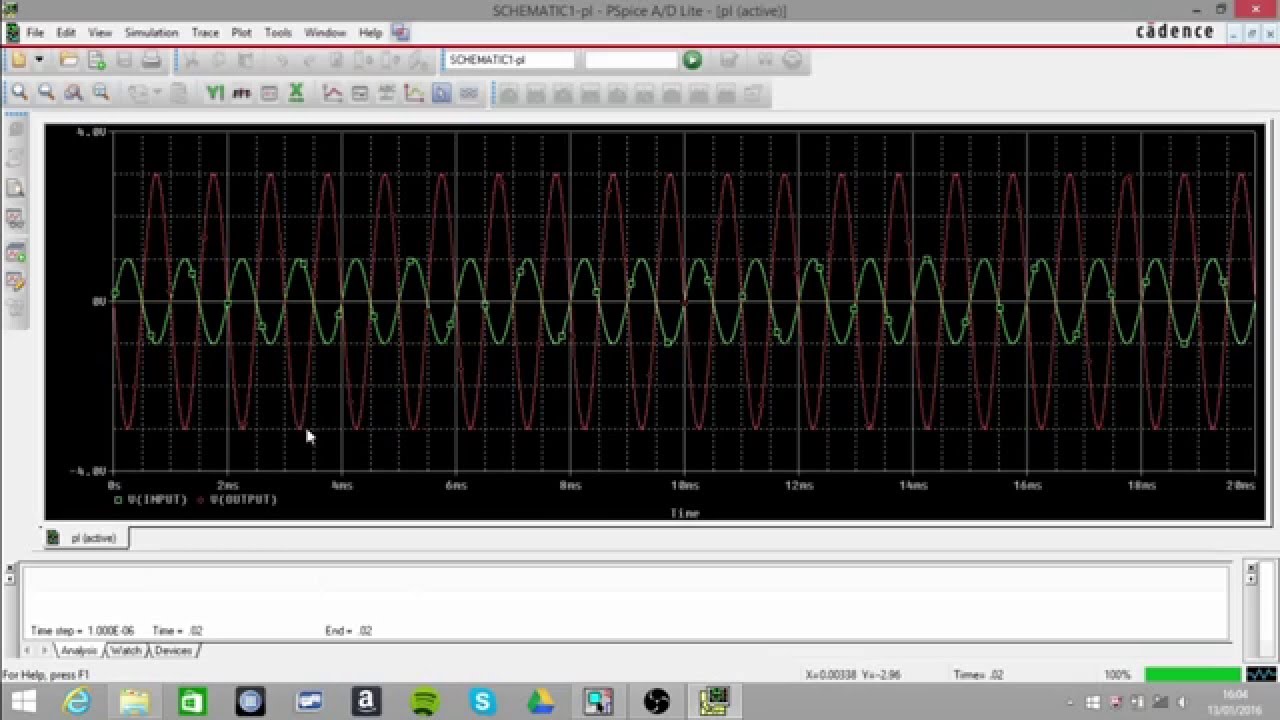This screenshot has width=1280, height=720.
Task: Click the waveform icon in the status bar
Action: pyautogui.click(x=1261, y=675)
